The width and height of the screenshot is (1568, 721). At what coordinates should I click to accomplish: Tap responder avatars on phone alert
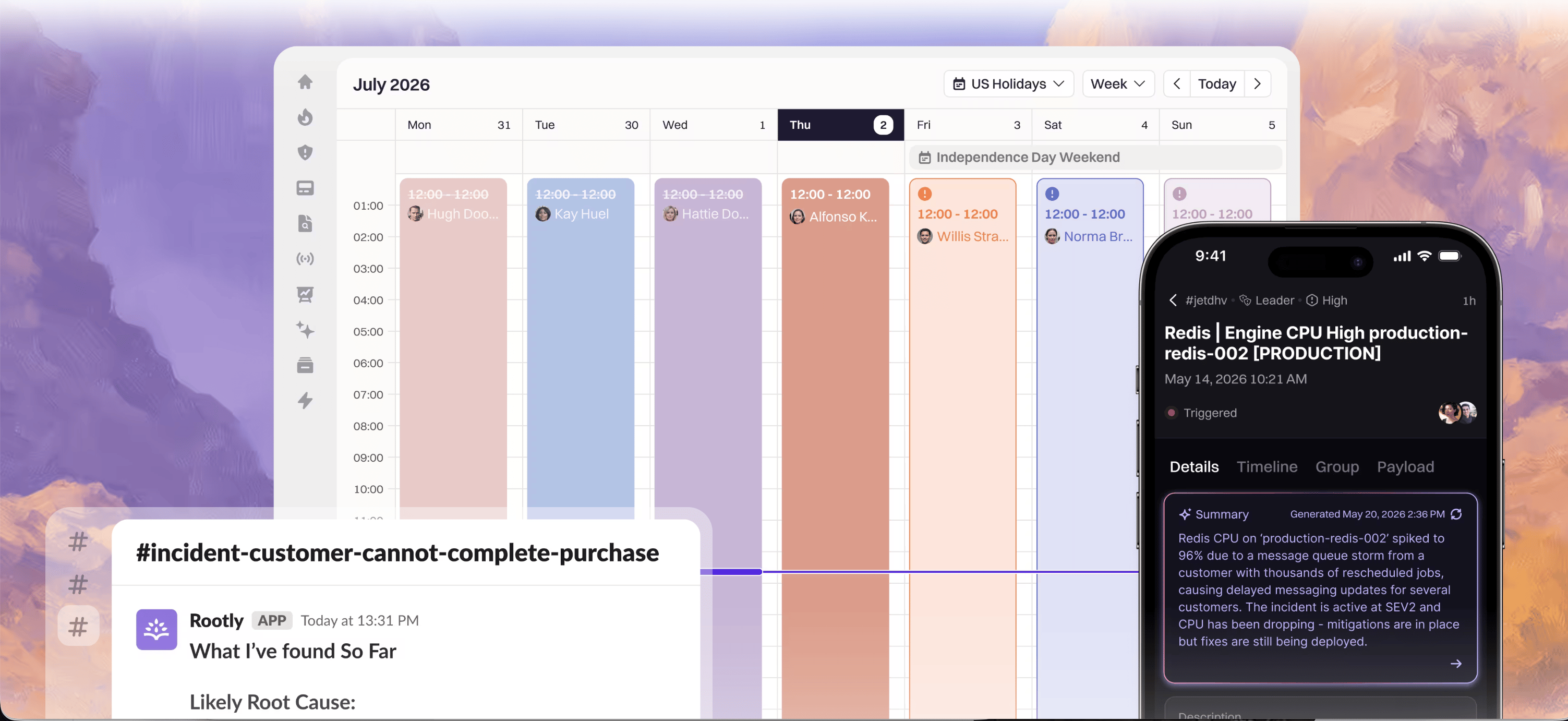coord(1457,412)
